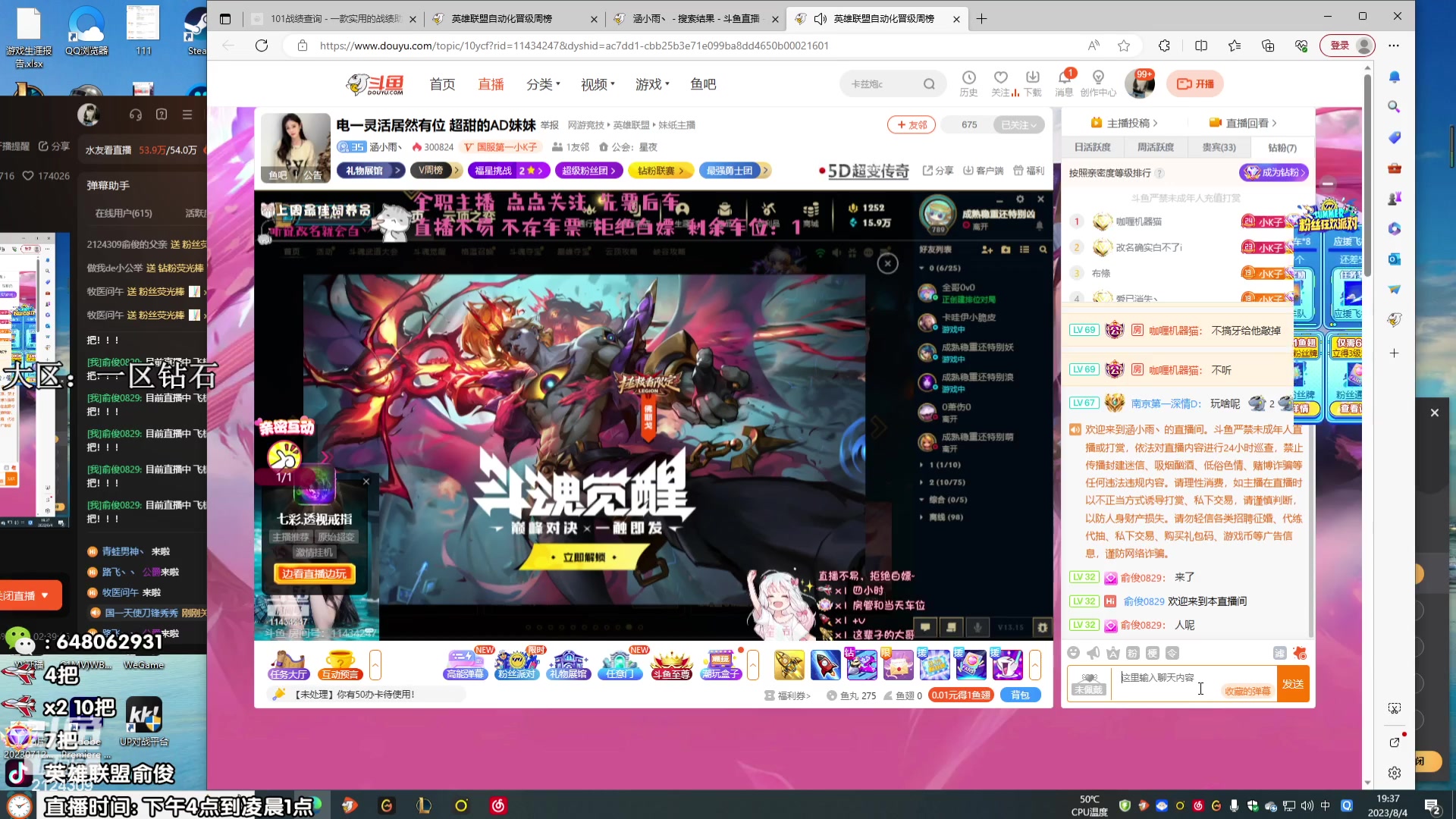Toggle the 滤 danmaku filter in chat
The height and width of the screenshot is (819, 1456).
coord(1279,653)
